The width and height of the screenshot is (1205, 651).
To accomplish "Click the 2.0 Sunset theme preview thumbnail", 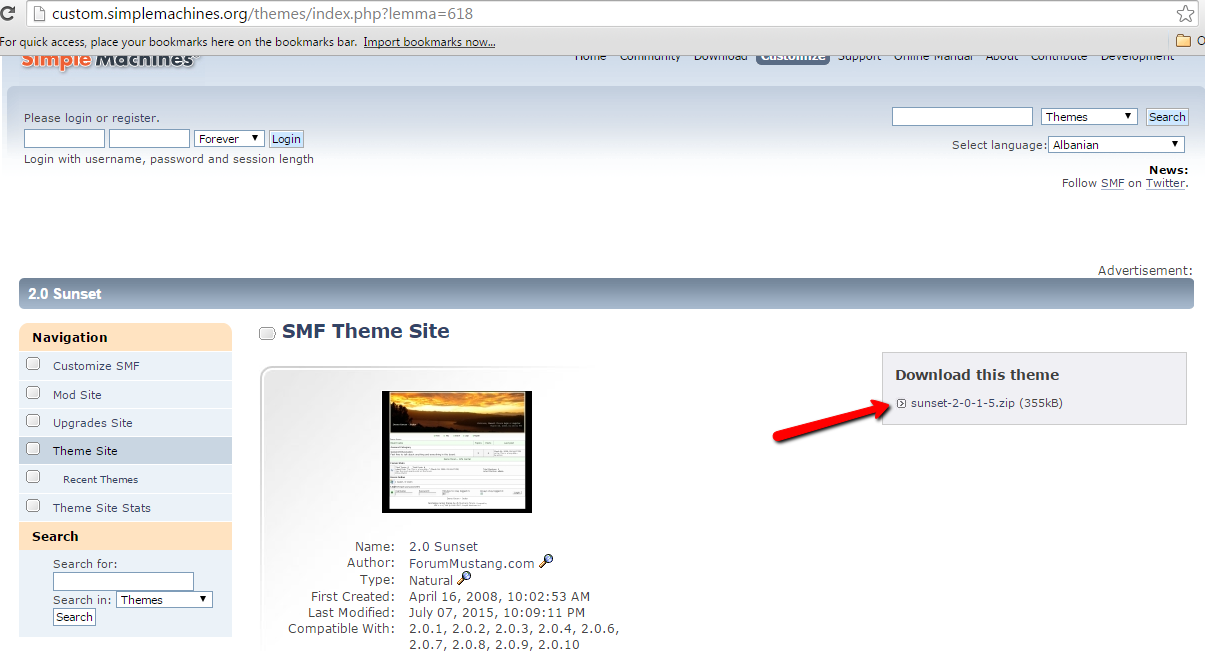I will click(x=456, y=452).
